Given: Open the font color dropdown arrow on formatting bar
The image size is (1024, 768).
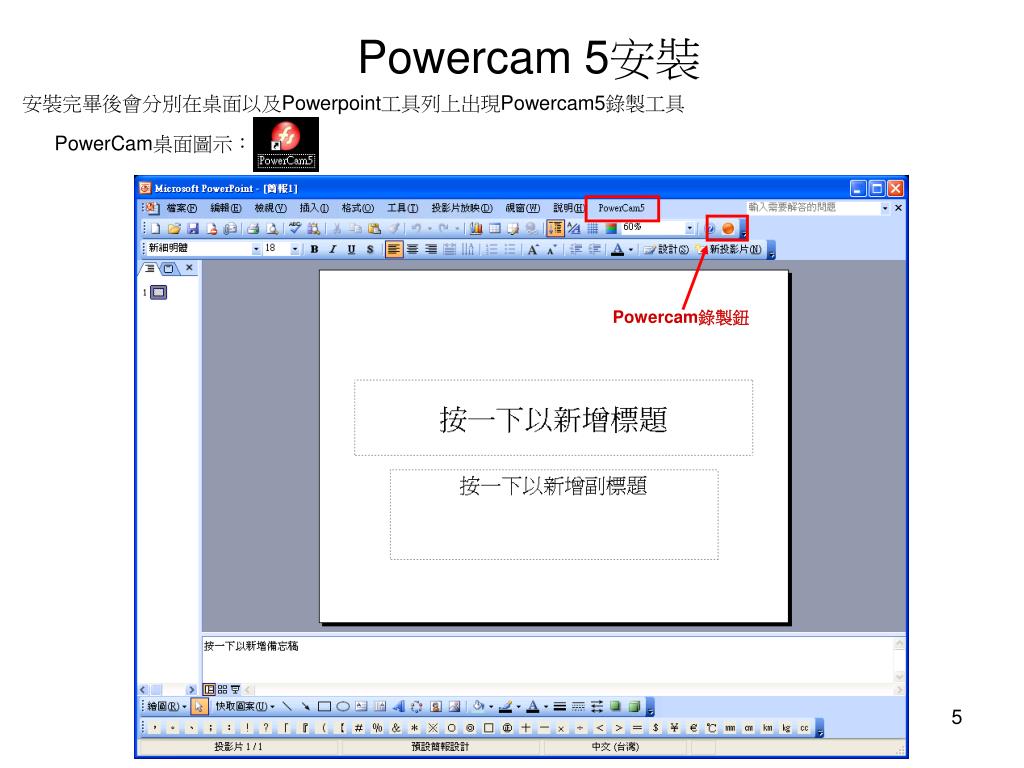Looking at the screenshot, I should tap(631, 249).
